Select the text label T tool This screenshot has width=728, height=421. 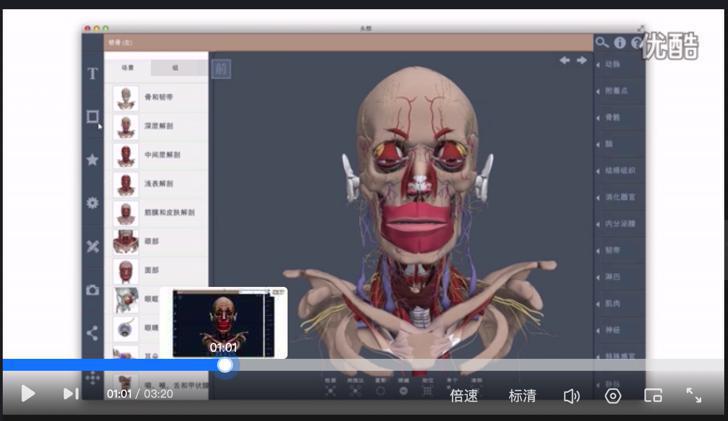(x=92, y=73)
